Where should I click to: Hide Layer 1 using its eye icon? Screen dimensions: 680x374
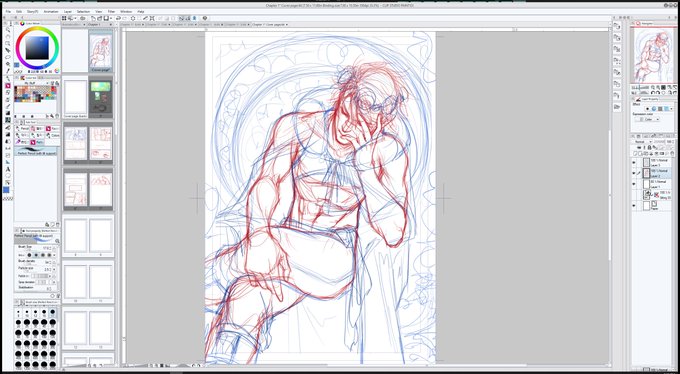(634, 184)
